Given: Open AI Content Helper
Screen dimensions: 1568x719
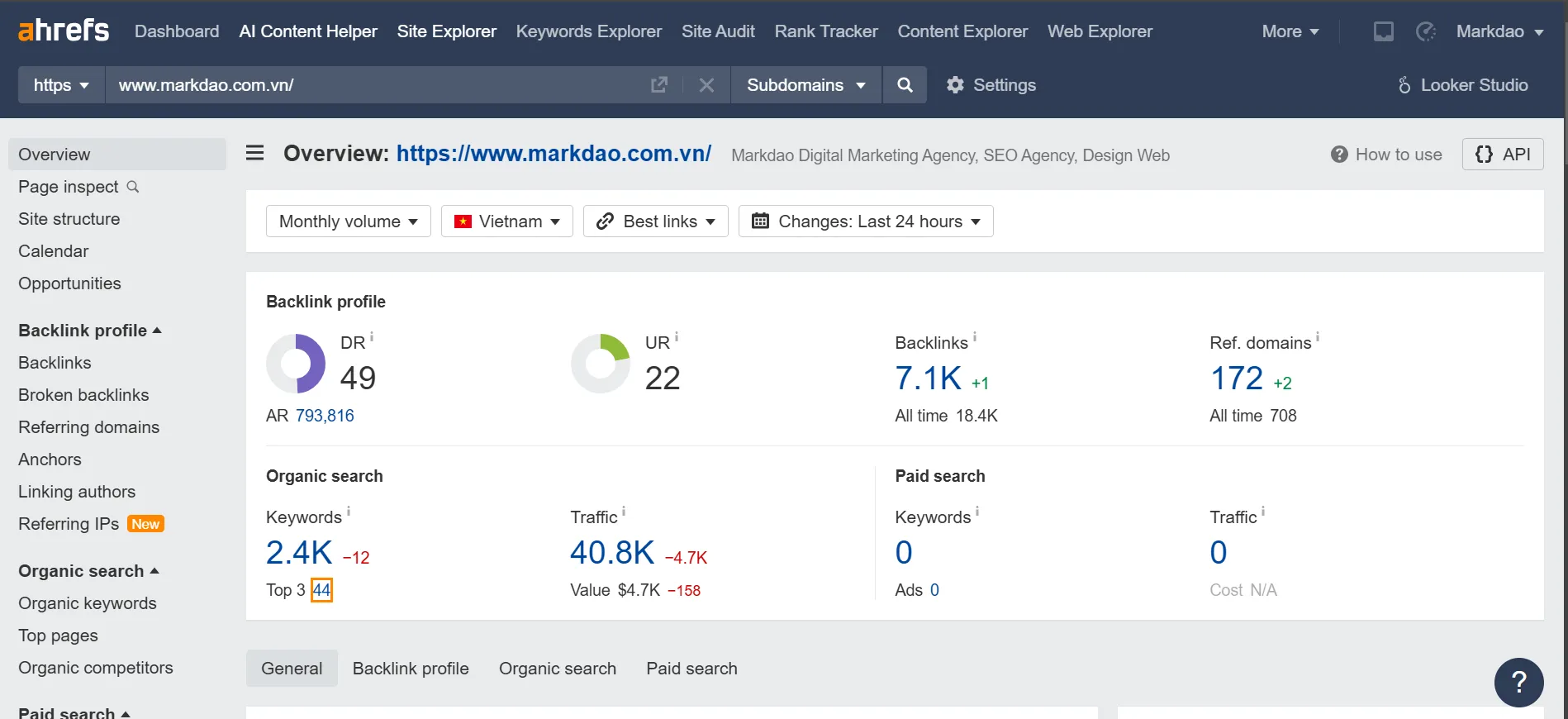Looking at the screenshot, I should point(308,31).
